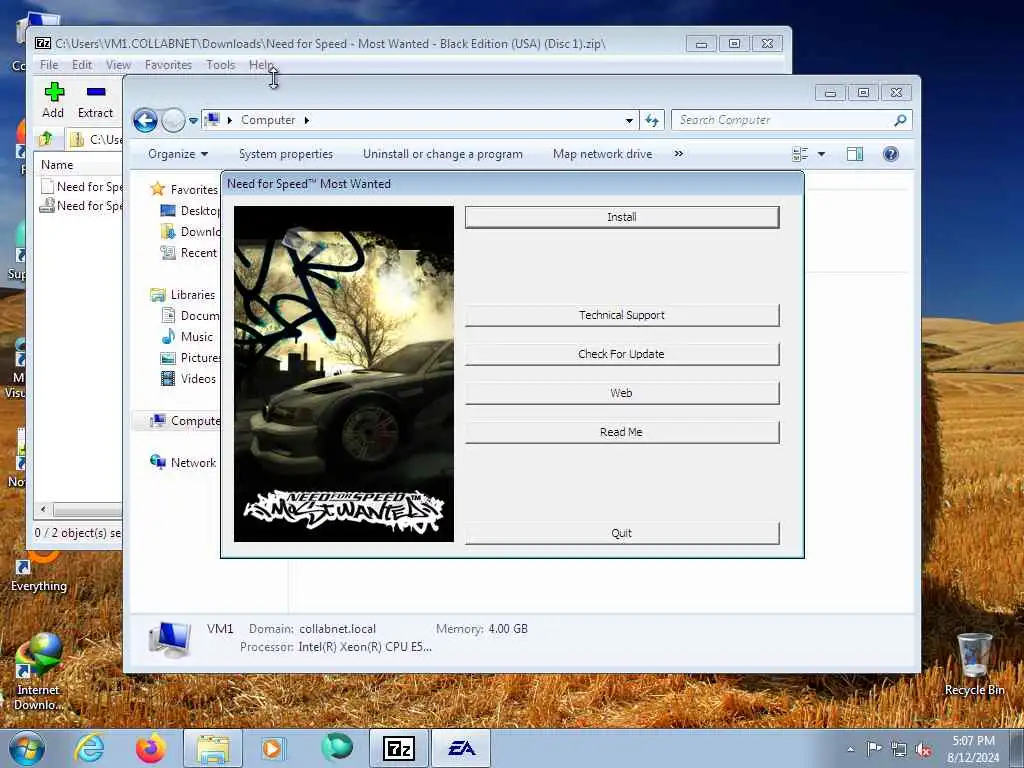Click the Explorer help question mark icon
Viewport: 1024px width, 768px height.
click(x=891, y=154)
